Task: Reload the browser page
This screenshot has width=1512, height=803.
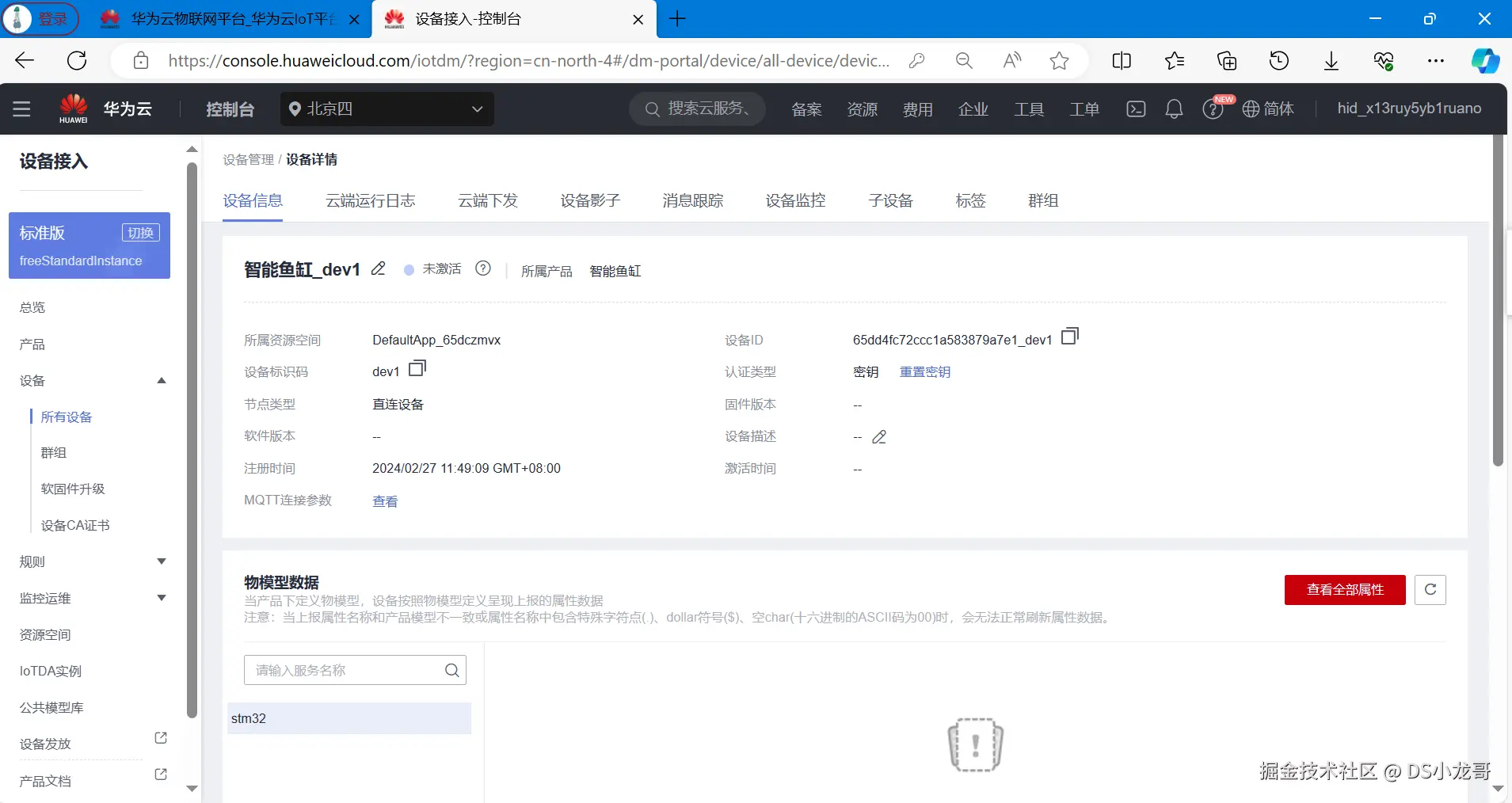Action: click(77, 61)
